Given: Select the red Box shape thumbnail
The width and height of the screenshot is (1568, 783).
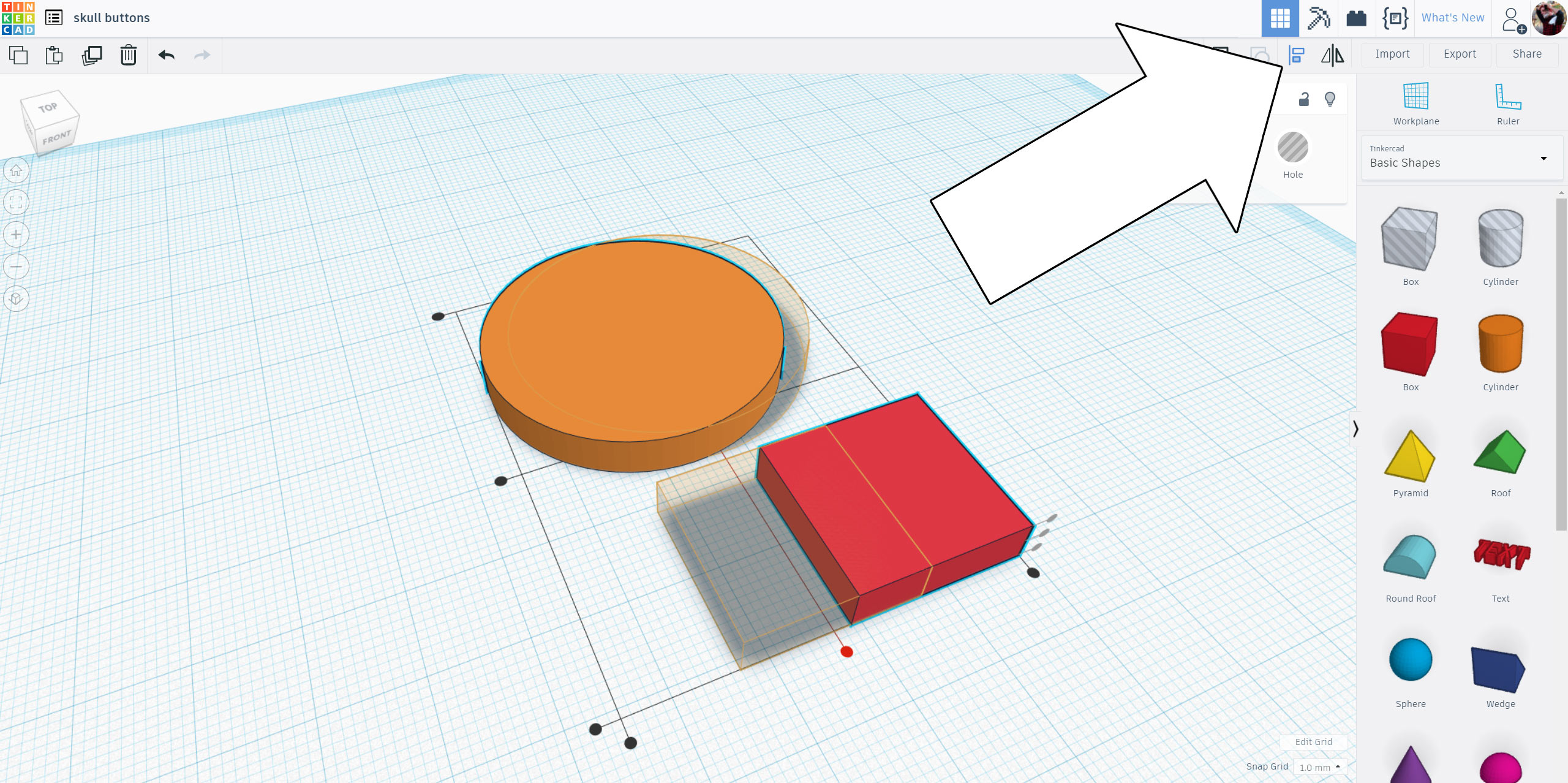Looking at the screenshot, I should click(1410, 344).
